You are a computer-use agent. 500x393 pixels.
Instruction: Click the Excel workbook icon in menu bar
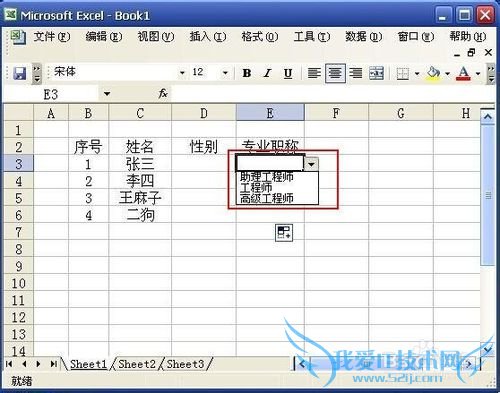coord(17,37)
